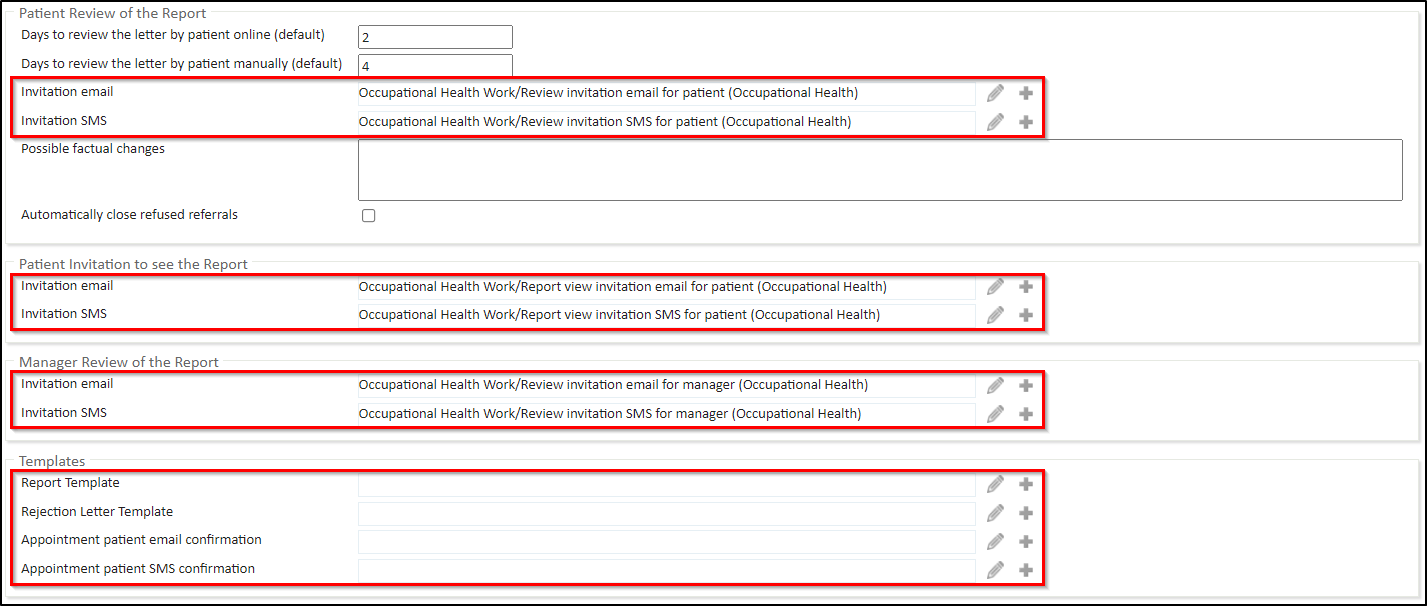Select the empty Report Template field
Viewport: 1427px width, 606px height.
(666, 484)
